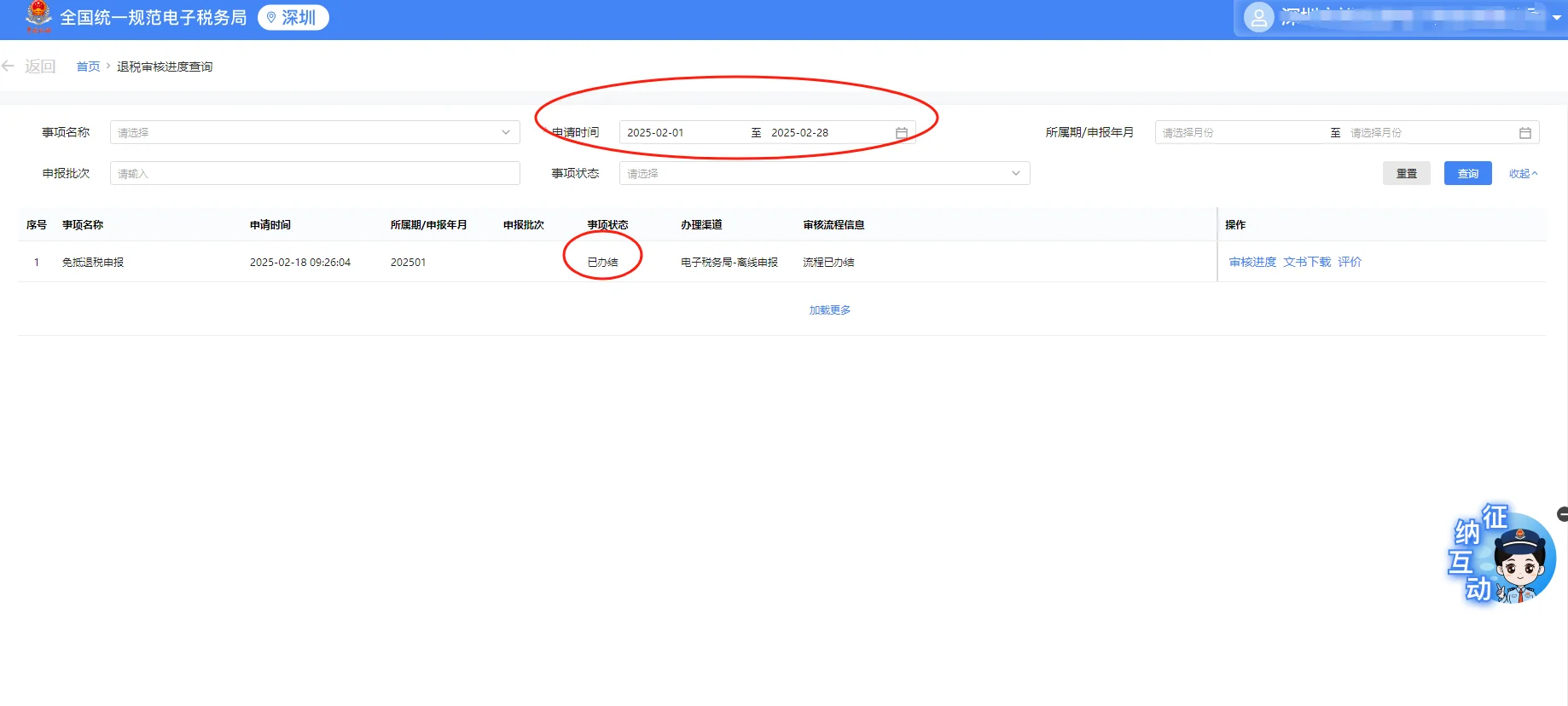Screen dimensions: 1568x706
Task: Open the 征纳互动 assistant mascot
Action: 1503,554
